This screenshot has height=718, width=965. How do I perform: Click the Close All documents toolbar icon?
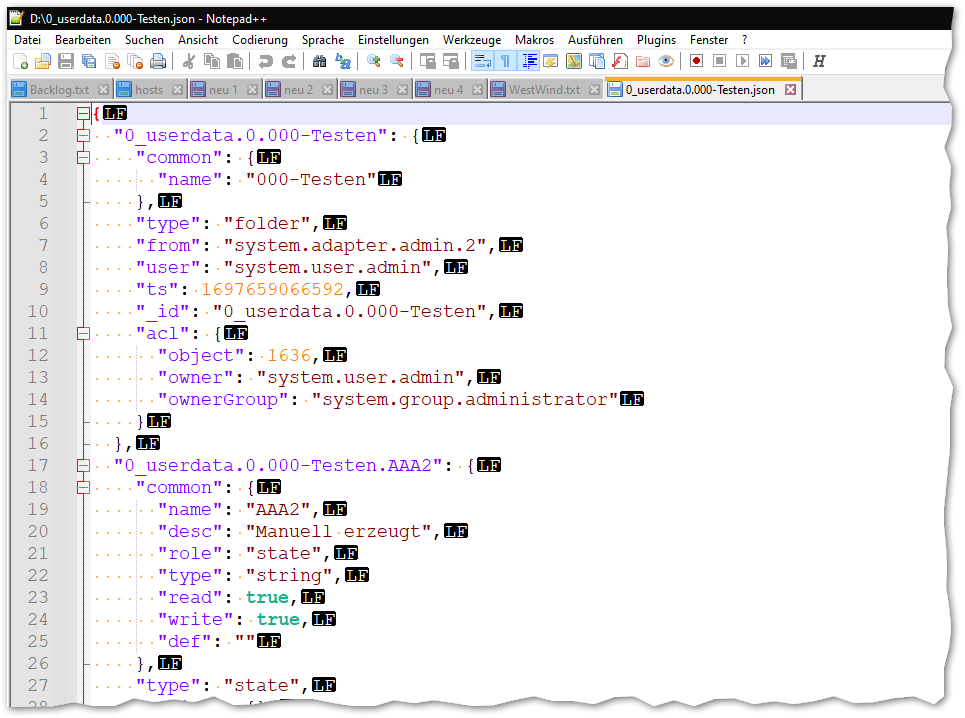tap(135, 62)
